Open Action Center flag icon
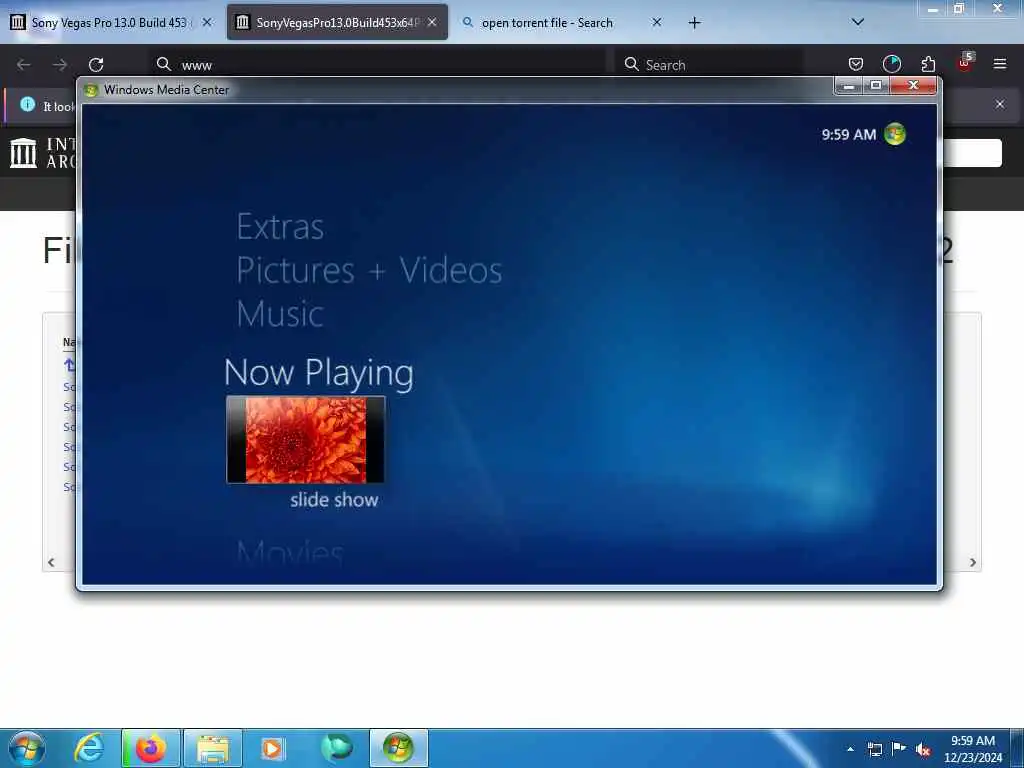The width and height of the screenshot is (1024, 768). tap(899, 749)
